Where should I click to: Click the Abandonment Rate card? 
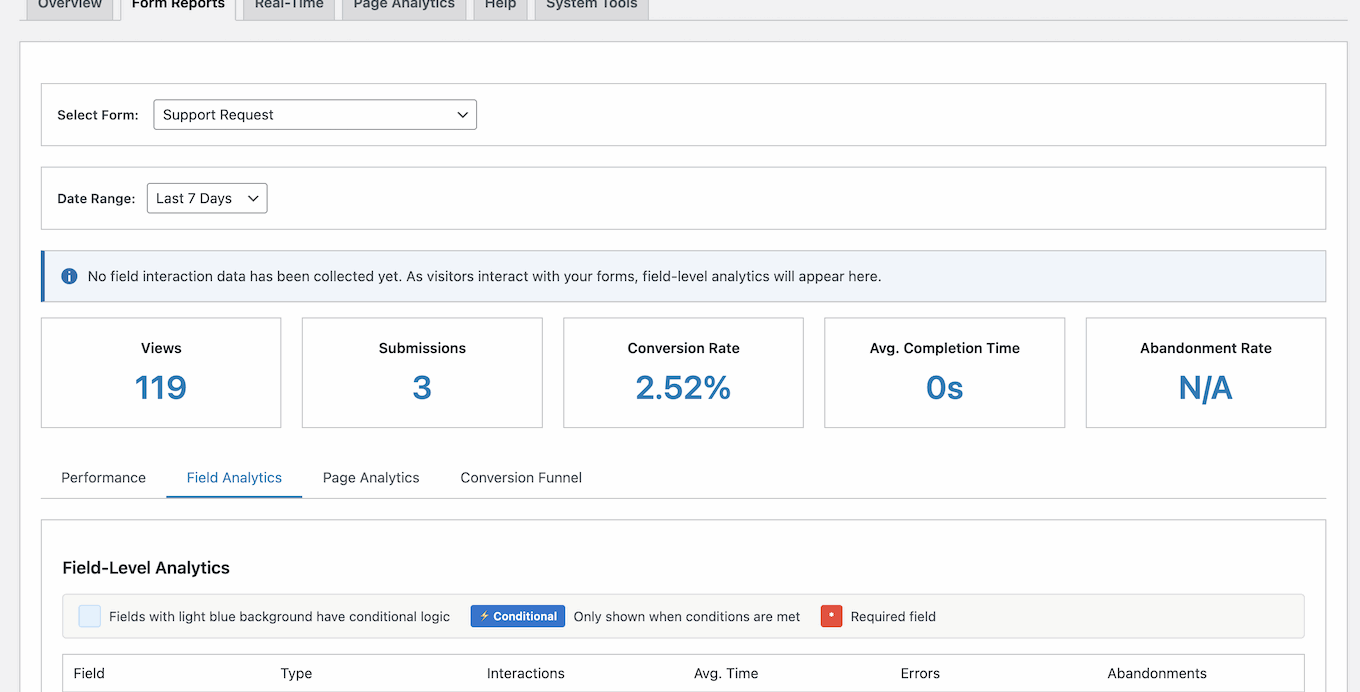1205,373
